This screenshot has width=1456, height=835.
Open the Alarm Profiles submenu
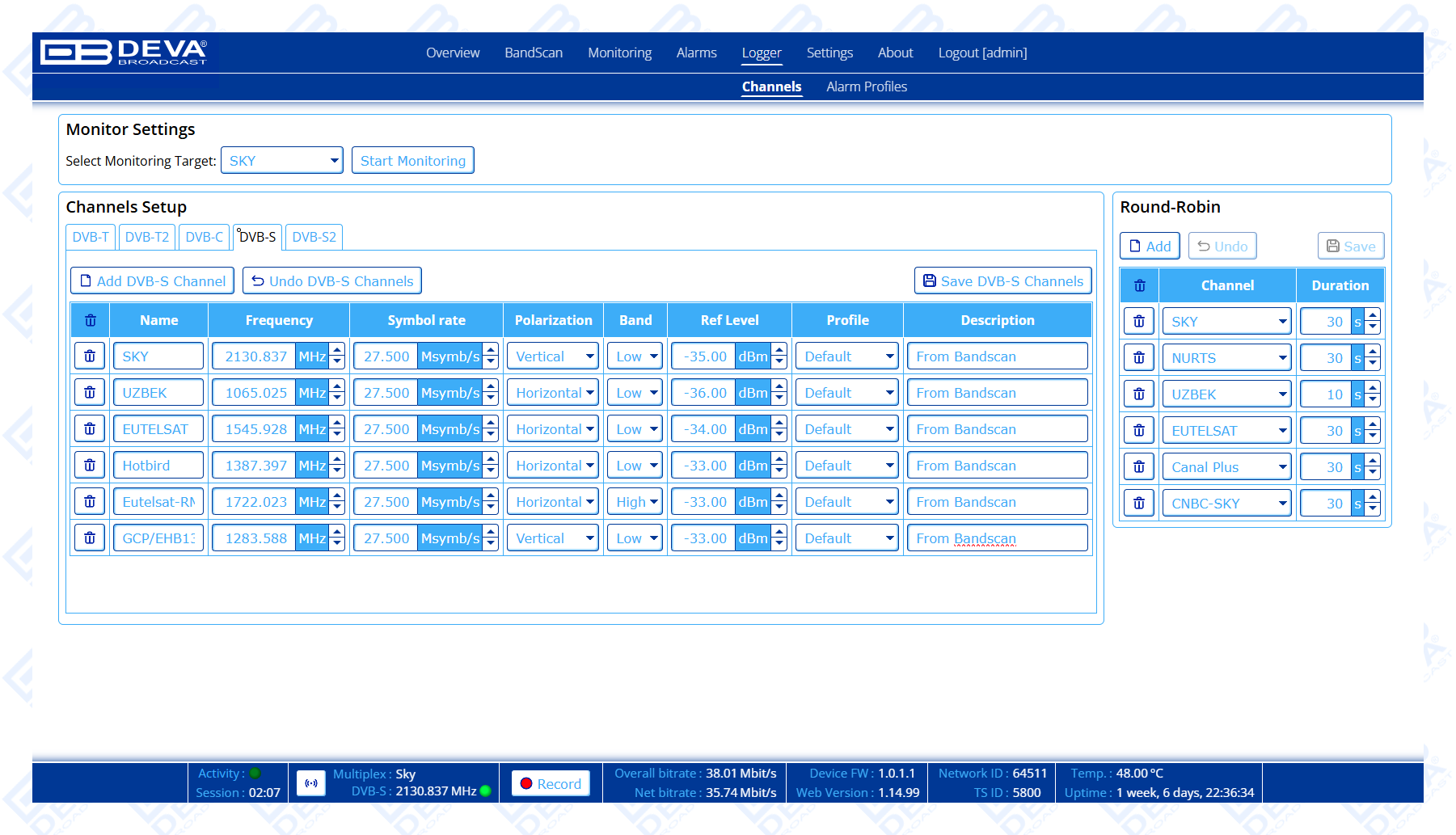(866, 86)
